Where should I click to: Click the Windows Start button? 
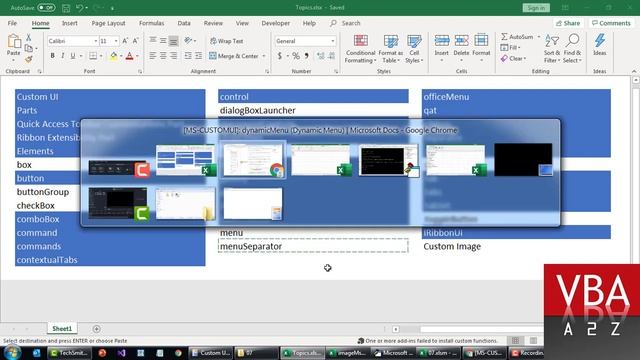11,353
